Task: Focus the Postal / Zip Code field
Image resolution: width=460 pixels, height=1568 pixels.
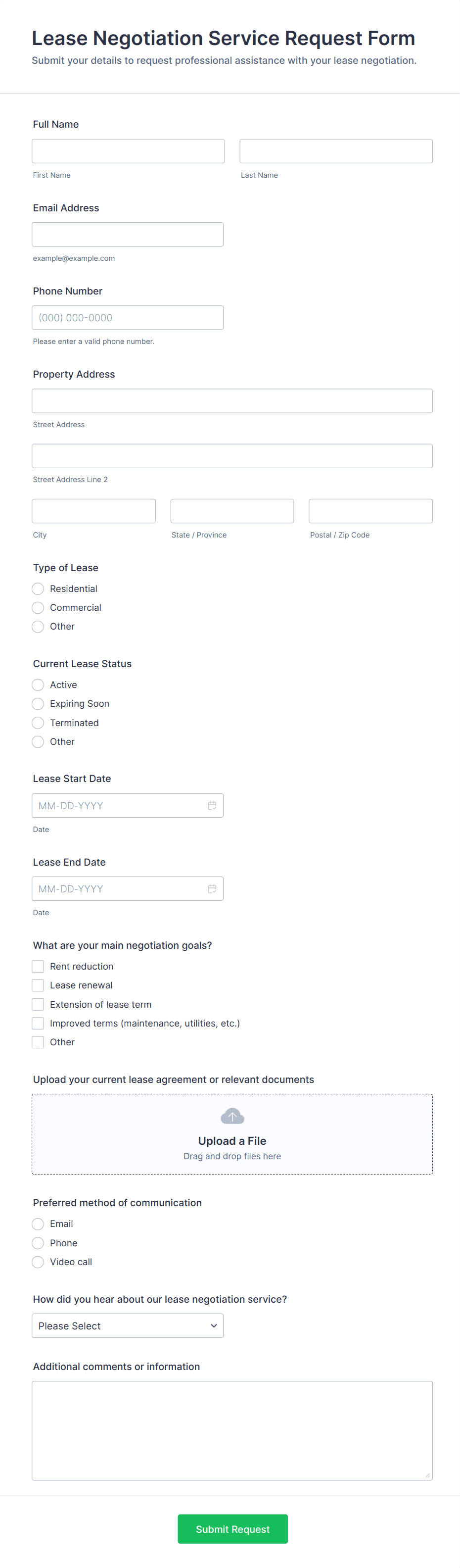Action: [370, 511]
